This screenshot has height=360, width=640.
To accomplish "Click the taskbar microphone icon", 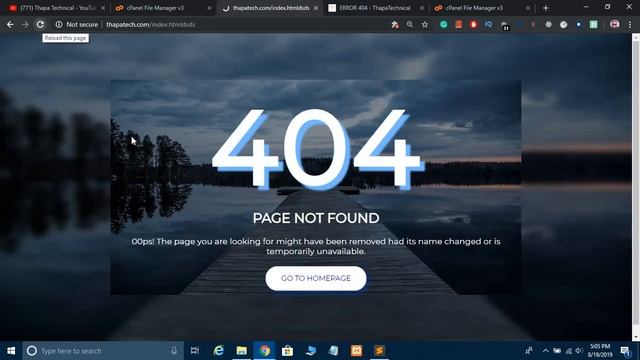I will coord(174,351).
